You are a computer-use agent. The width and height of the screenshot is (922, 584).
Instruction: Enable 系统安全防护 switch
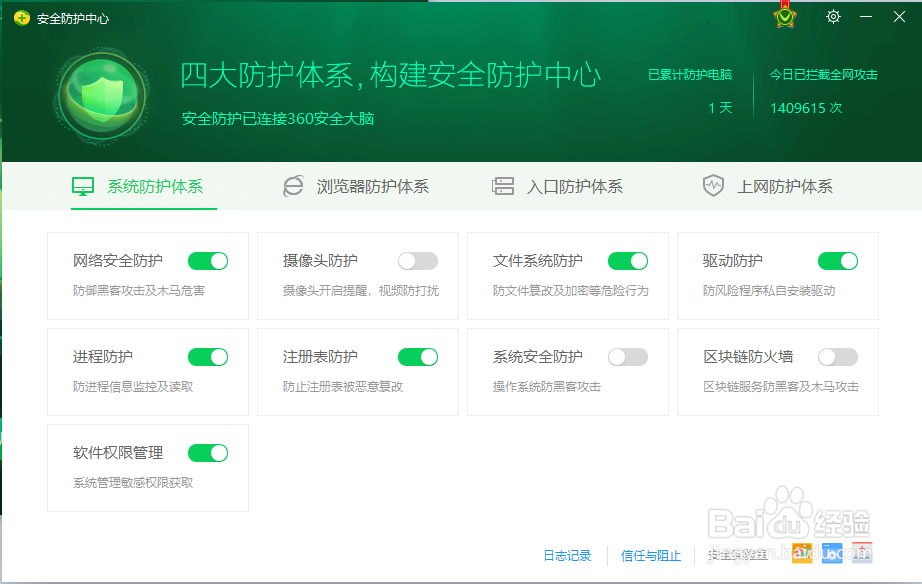point(628,357)
